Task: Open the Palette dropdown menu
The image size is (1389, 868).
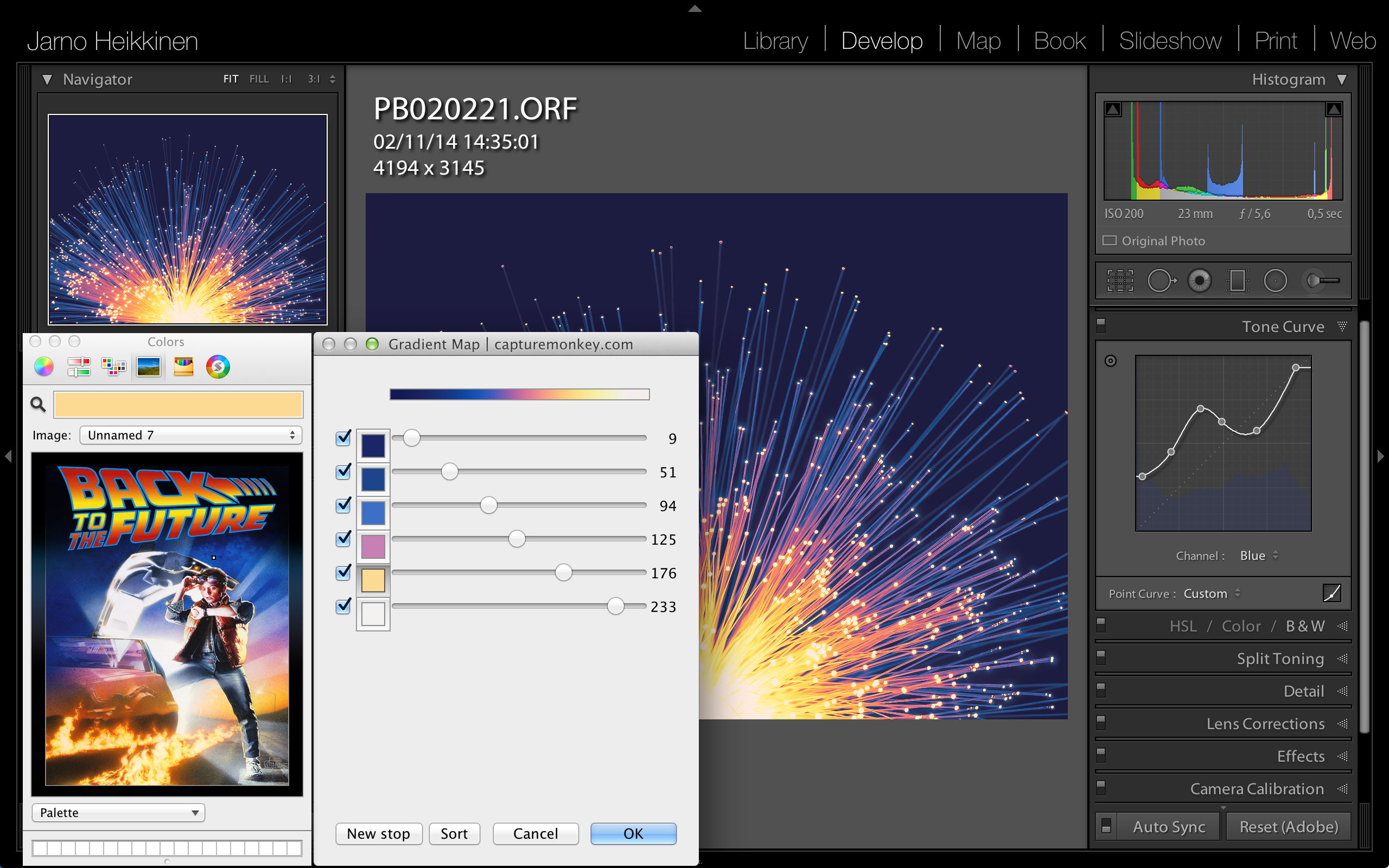Action: (118, 812)
